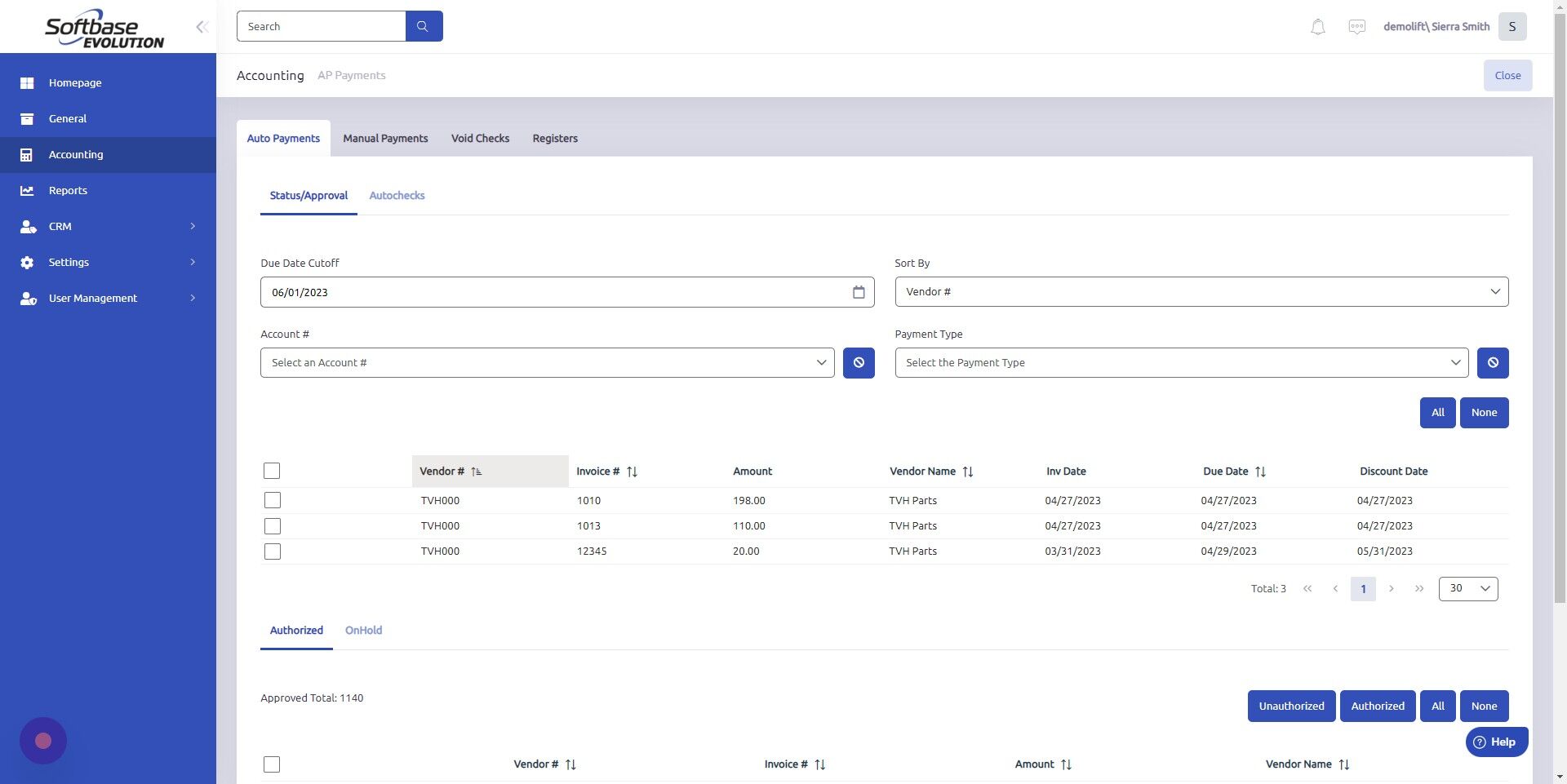Collapse the left navigation sidebar
Viewport: 1567px width, 784px height.
pyautogui.click(x=202, y=26)
